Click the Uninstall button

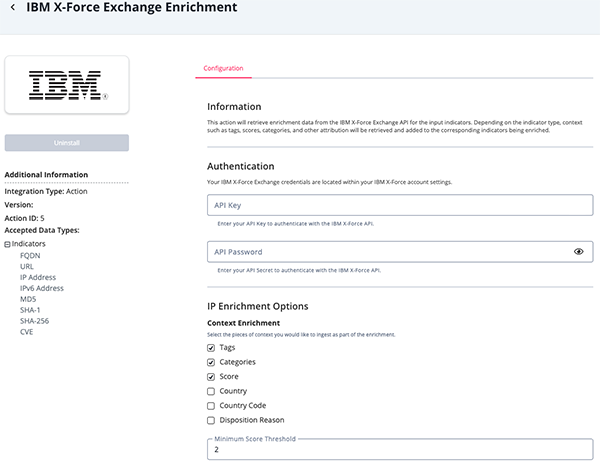tap(67, 143)
